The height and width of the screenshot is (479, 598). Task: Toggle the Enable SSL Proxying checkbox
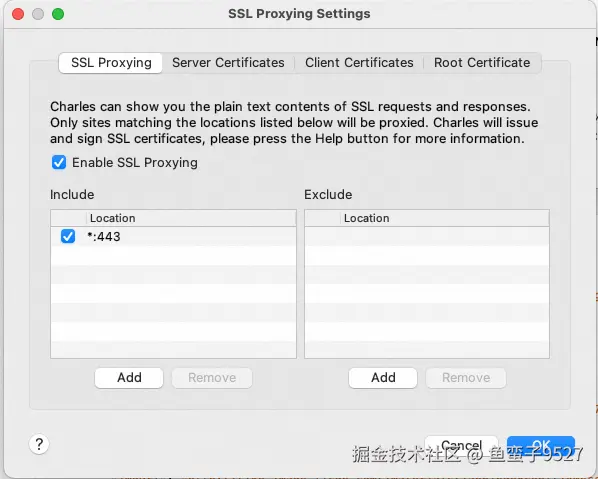pos(59,162)
